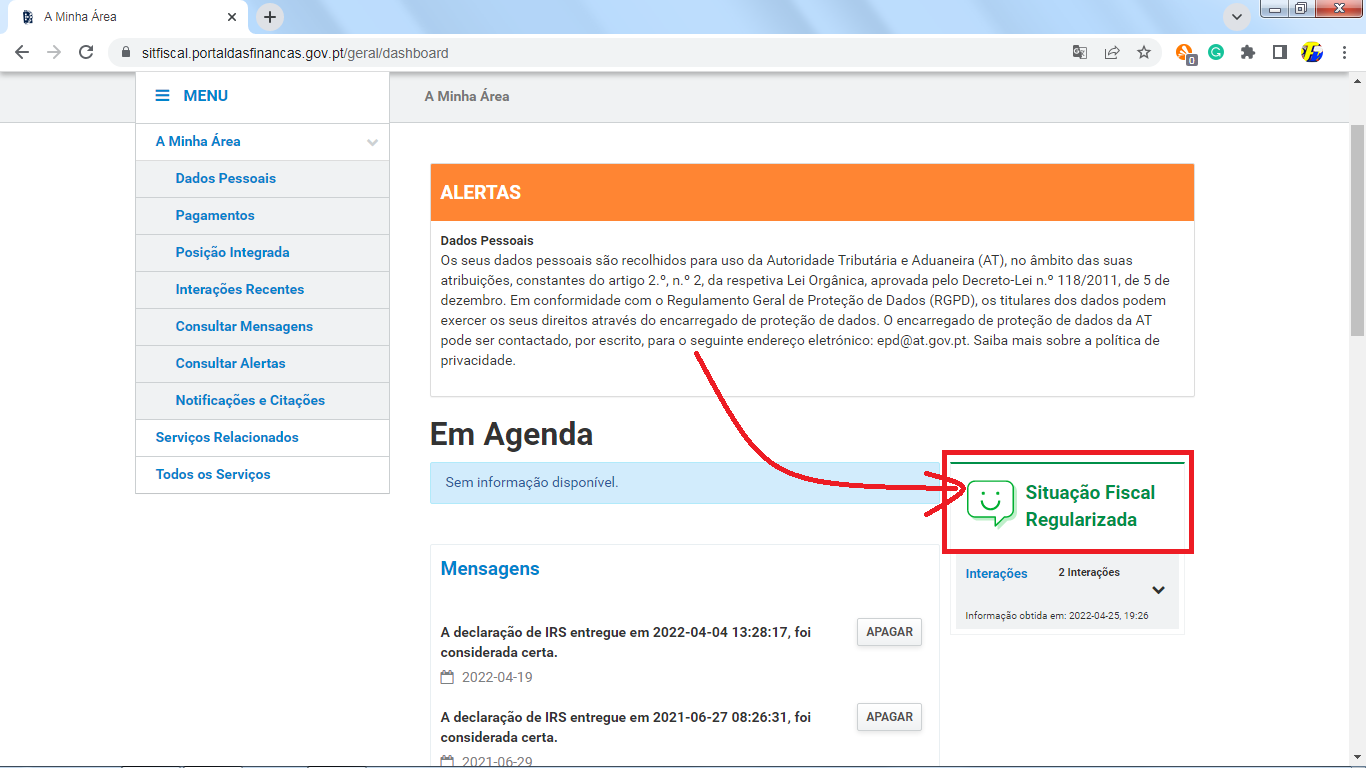Click Situação Fiscal Regularizada text

point(1090,506)
